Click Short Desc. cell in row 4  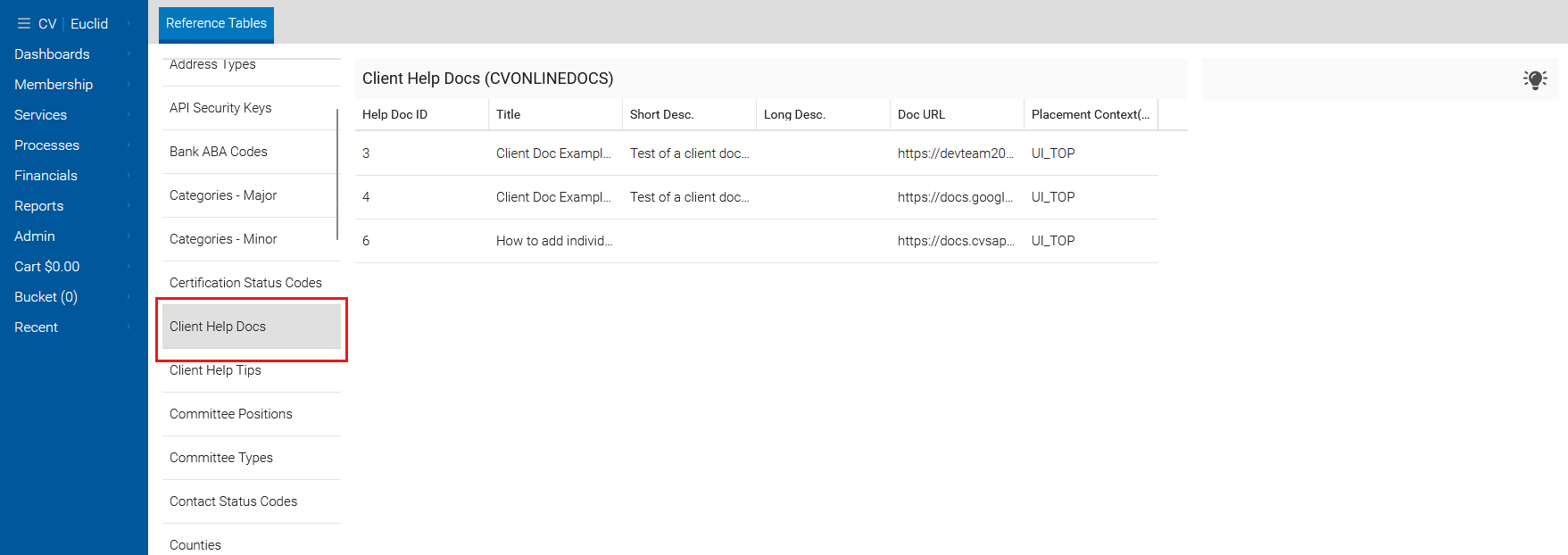tap(689, 197)
